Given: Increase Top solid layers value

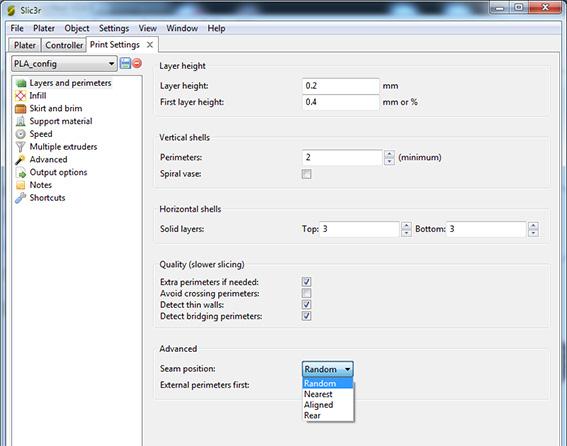Looking at the screenshot, I should tap(406, 225).
